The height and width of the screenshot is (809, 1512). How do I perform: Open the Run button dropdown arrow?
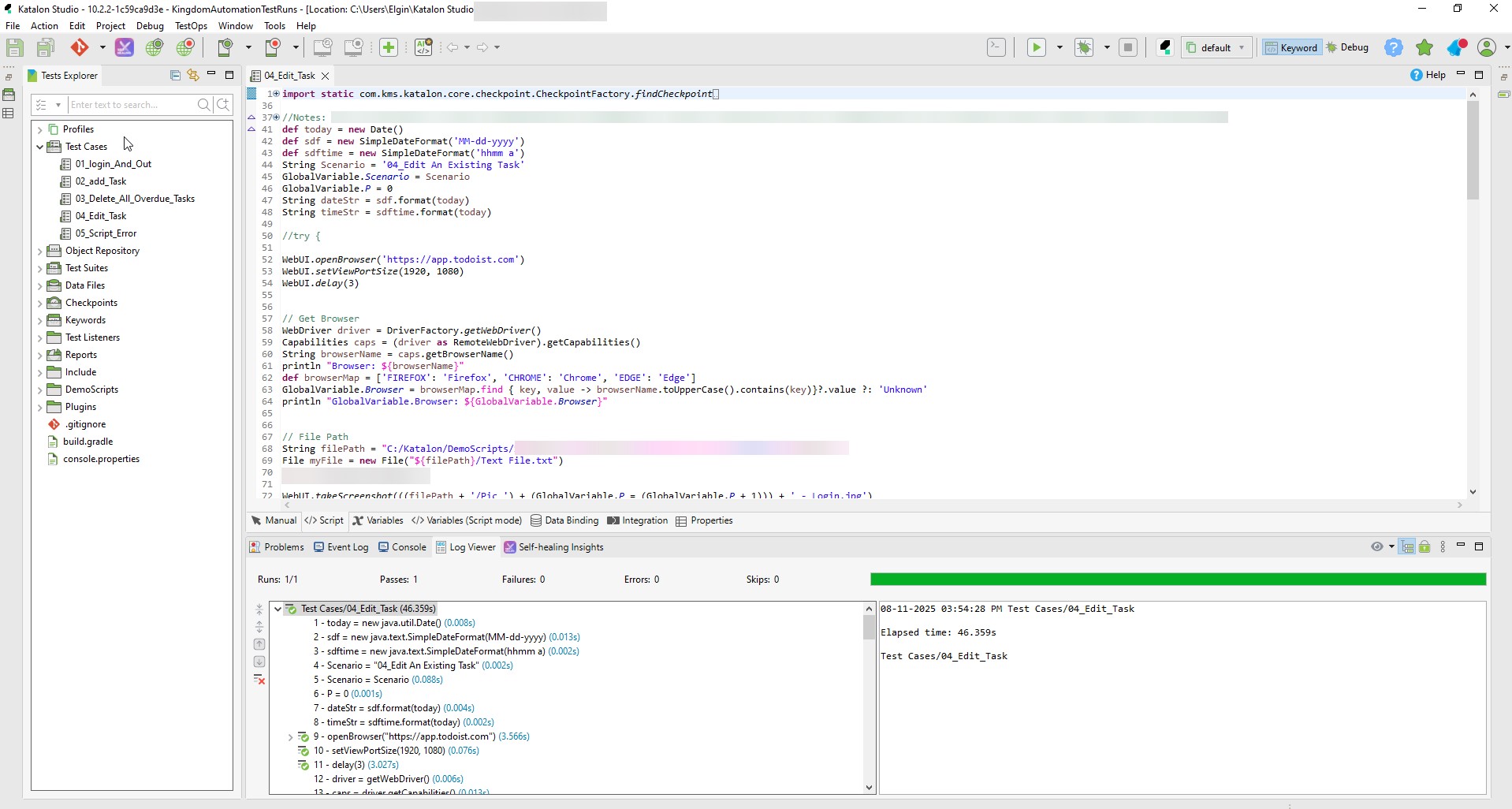1060,47
